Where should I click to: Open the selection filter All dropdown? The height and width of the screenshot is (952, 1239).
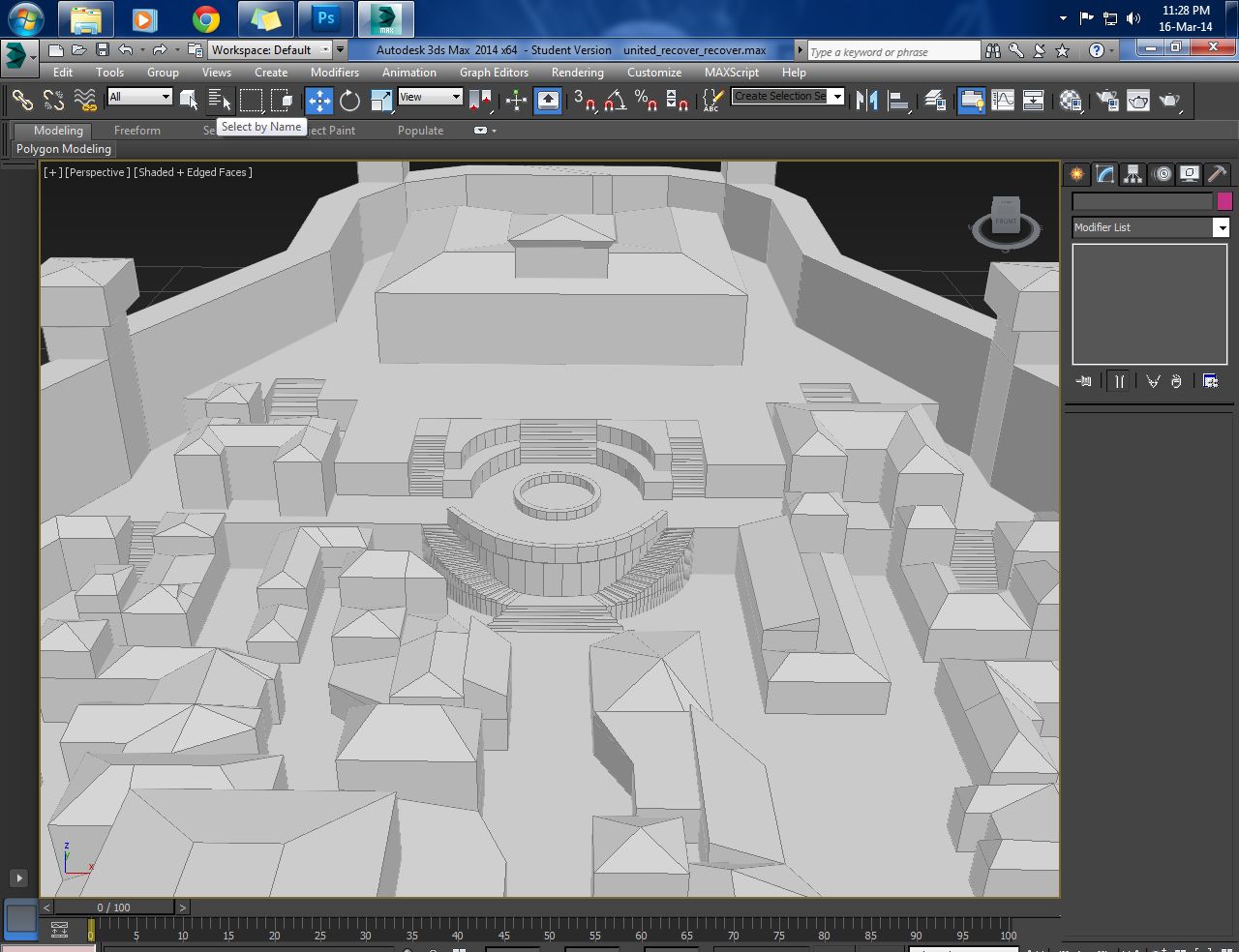(x=139, y=97)
